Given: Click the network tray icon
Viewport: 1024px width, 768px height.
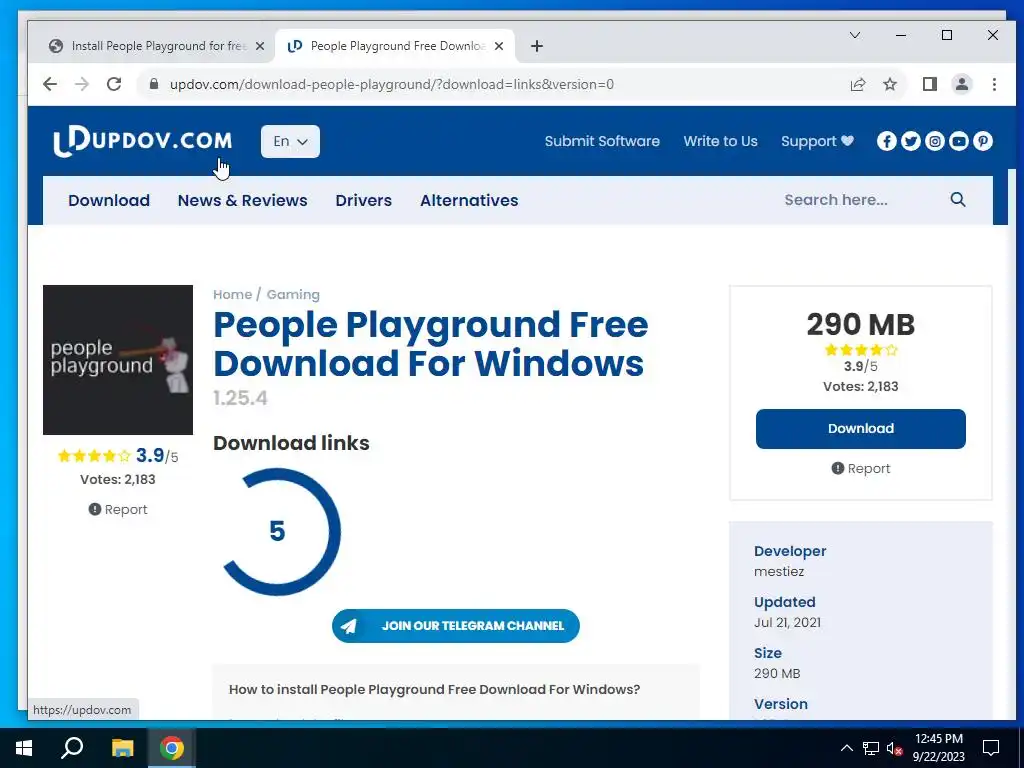Looking at the screenshot, I should [x=871, y=748].
